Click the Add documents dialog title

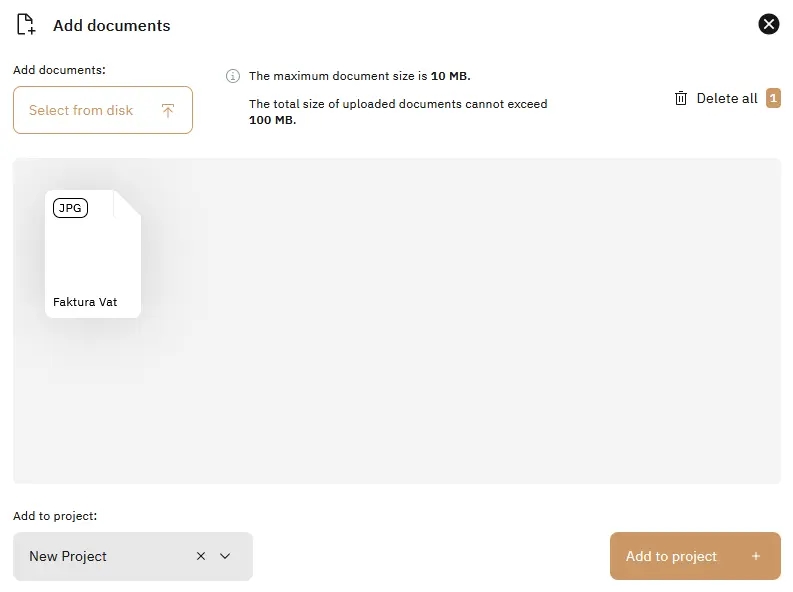tap(111, 25)
